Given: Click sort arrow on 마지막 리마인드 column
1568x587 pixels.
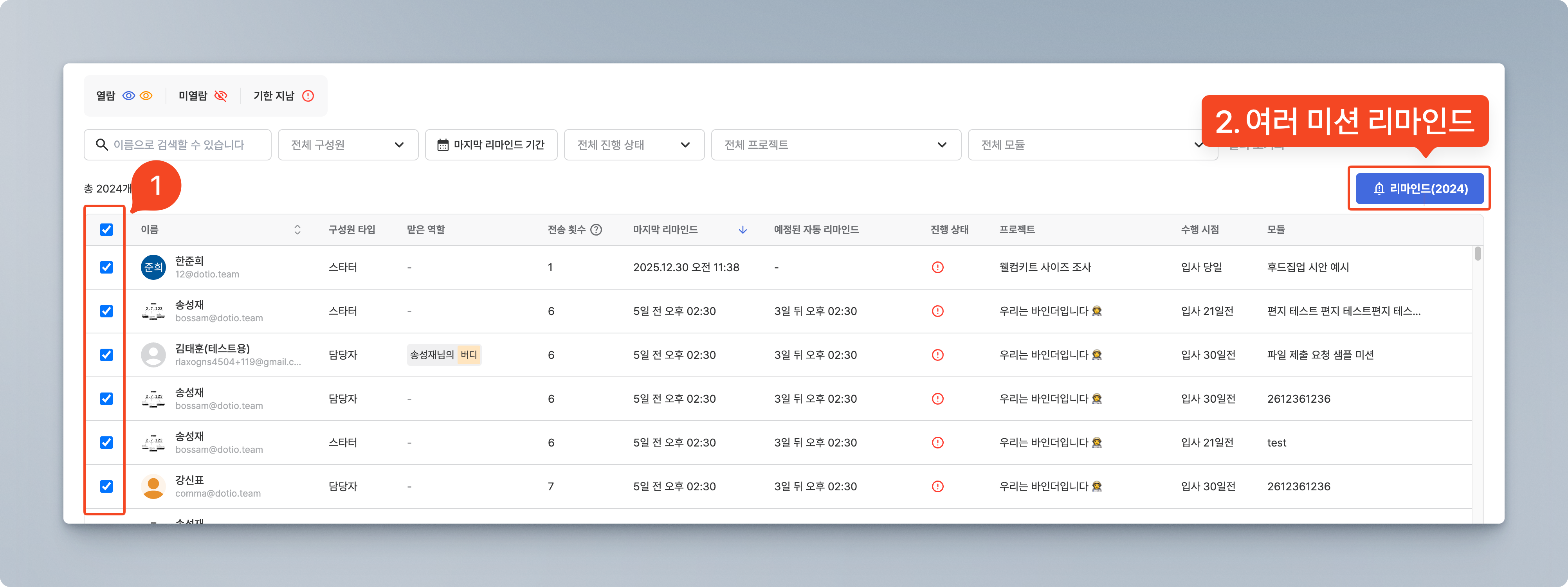Looking at the screenshot, I should pos(743,230).
